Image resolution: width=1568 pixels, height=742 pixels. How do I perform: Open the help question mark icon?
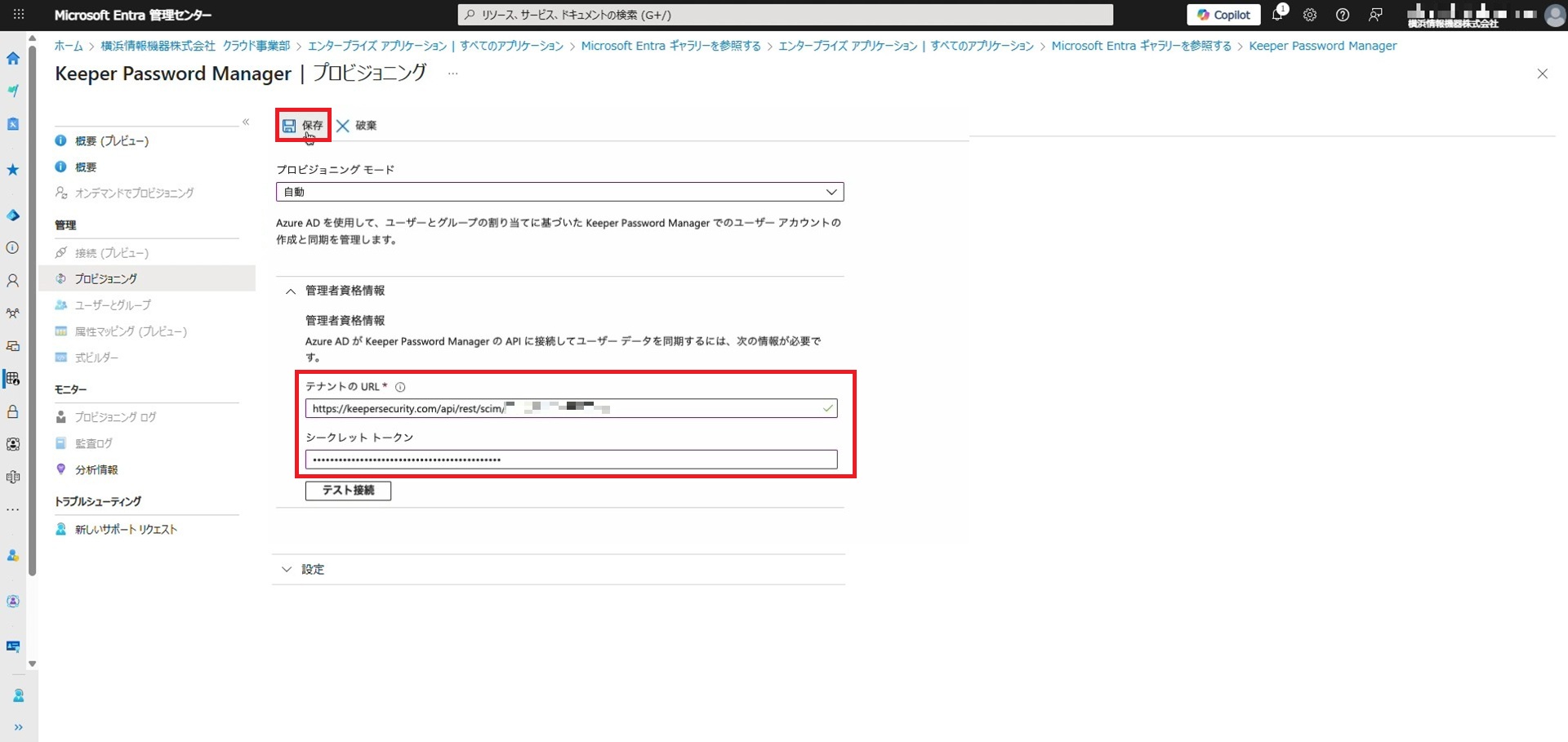[1342, 15]
